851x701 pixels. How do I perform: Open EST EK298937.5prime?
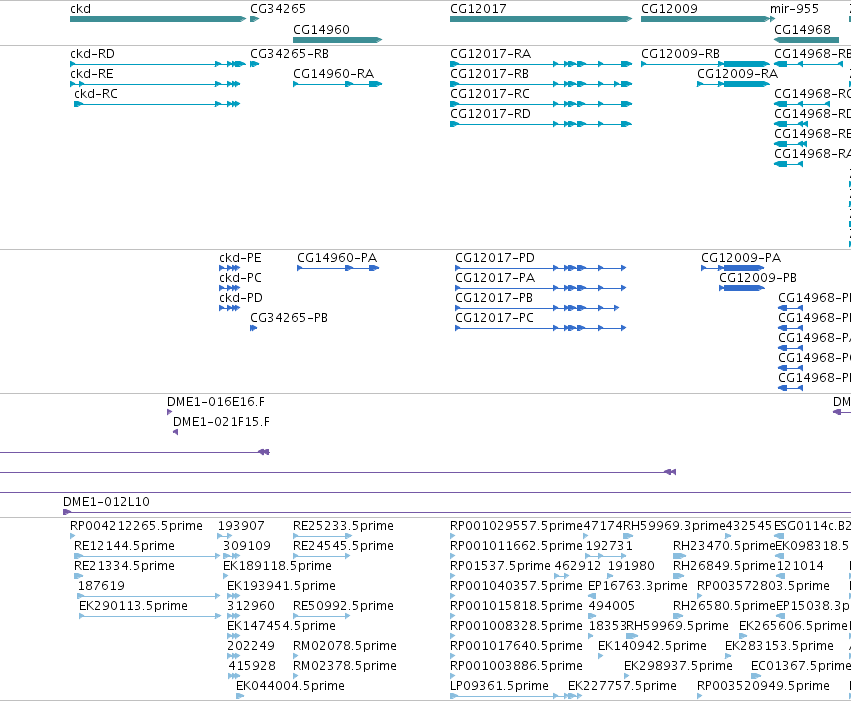[x=678, y=666]
